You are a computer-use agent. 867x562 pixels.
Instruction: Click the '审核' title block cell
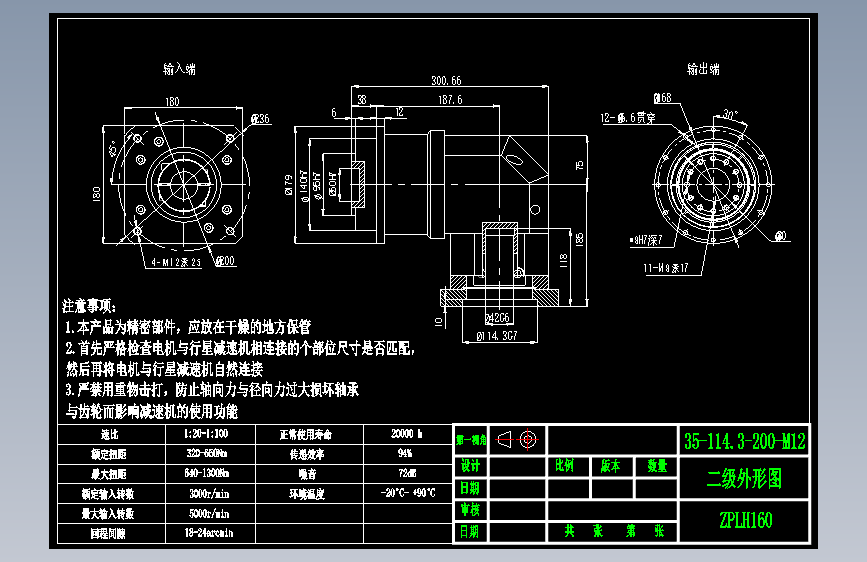click(471, 509)
